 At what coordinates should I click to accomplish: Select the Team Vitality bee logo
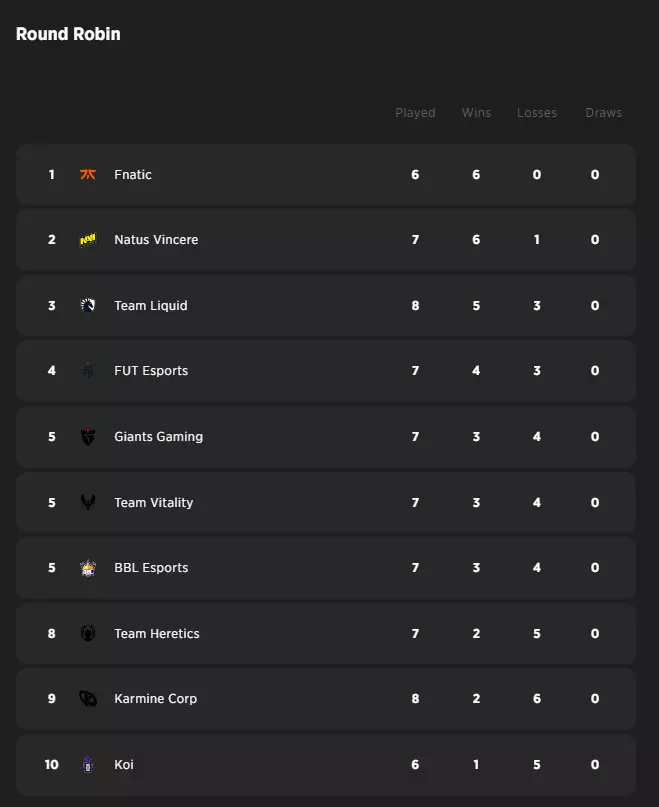click(x=88, y=502)
